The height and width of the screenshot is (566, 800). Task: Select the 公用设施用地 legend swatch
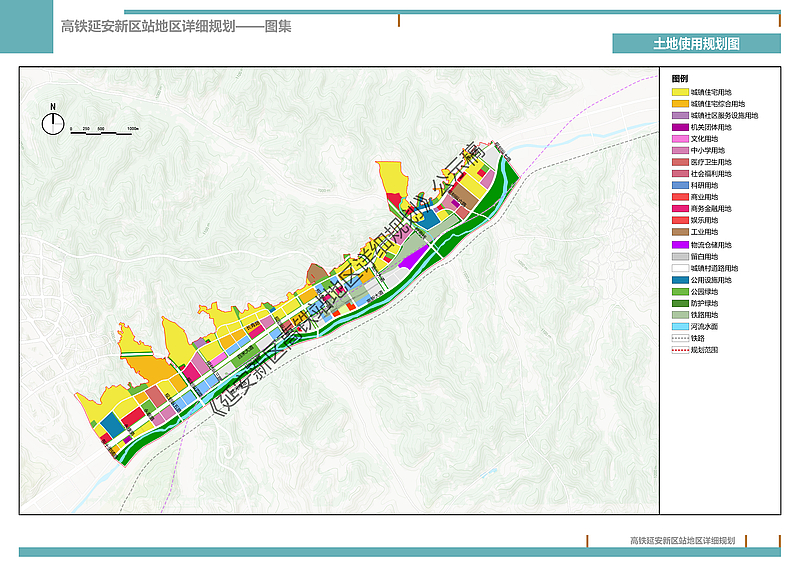click(x=679, y=280)
